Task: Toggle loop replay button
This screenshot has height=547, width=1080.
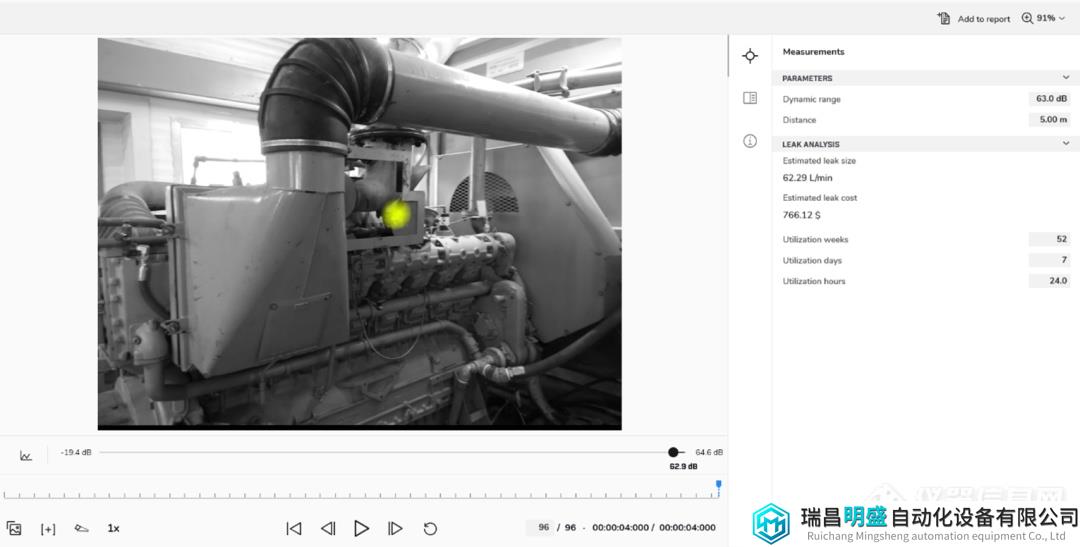Action: [x=430, y=528]
